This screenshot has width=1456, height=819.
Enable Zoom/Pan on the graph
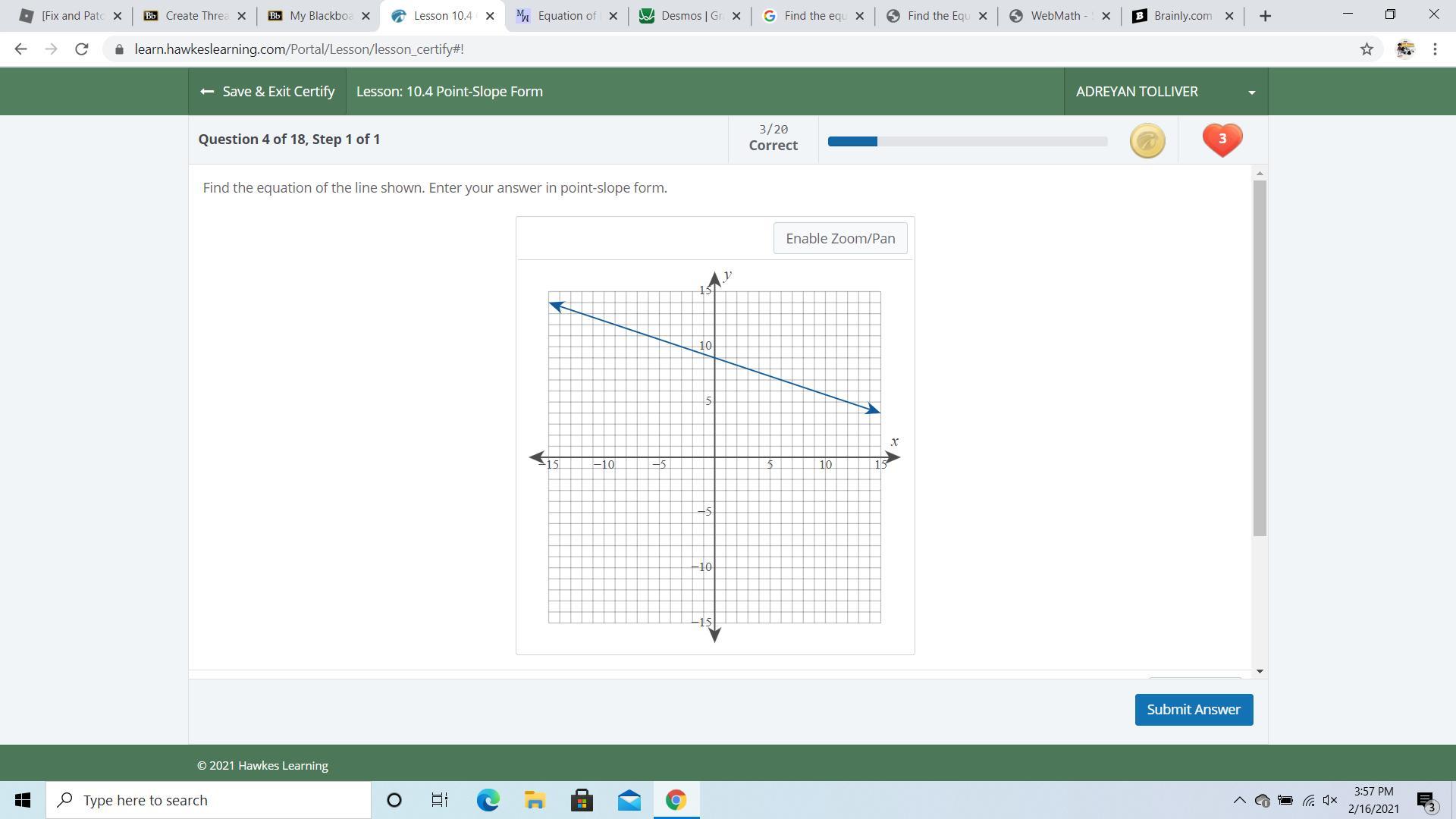tap(839, 238)
